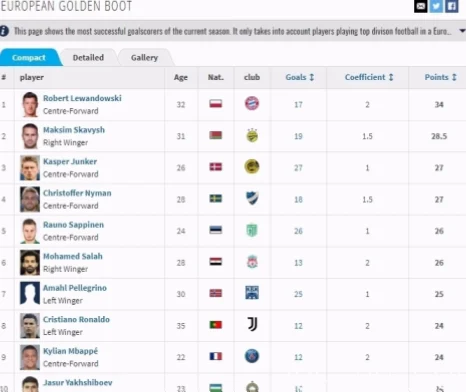Open Cristiano Ronaldo's player profile
Screen dimensions: 466x392
point(76,320)
